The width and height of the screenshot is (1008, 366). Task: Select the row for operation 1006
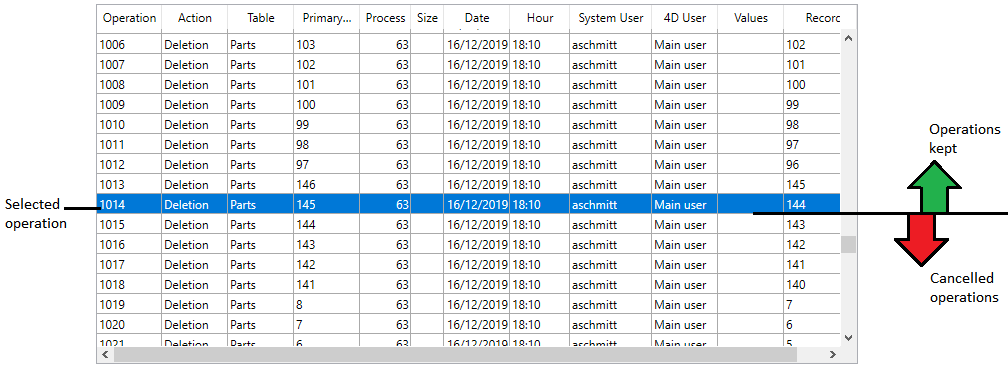[x=469, y=45]
